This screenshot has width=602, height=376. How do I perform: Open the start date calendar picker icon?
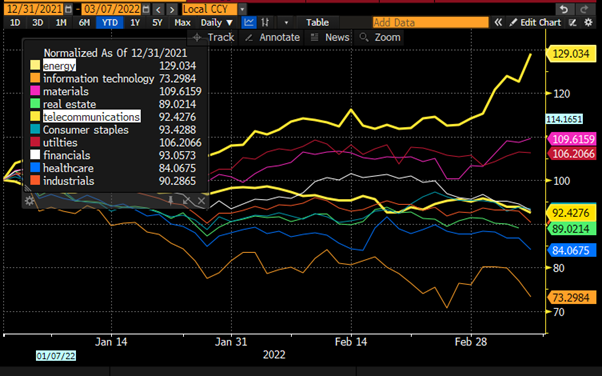click(x=68, y=9)
